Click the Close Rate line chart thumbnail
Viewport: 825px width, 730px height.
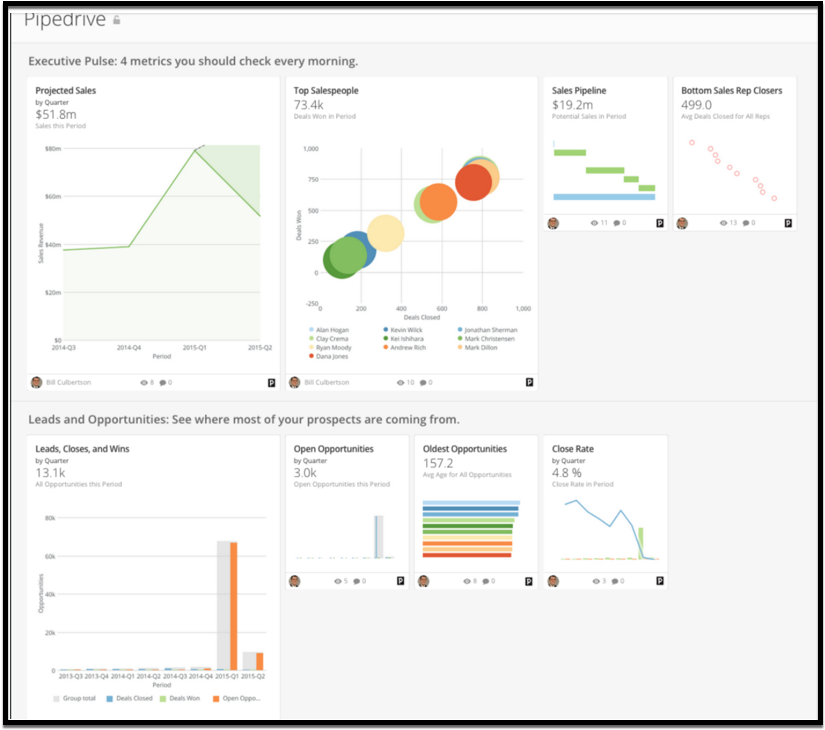[605, 528]
